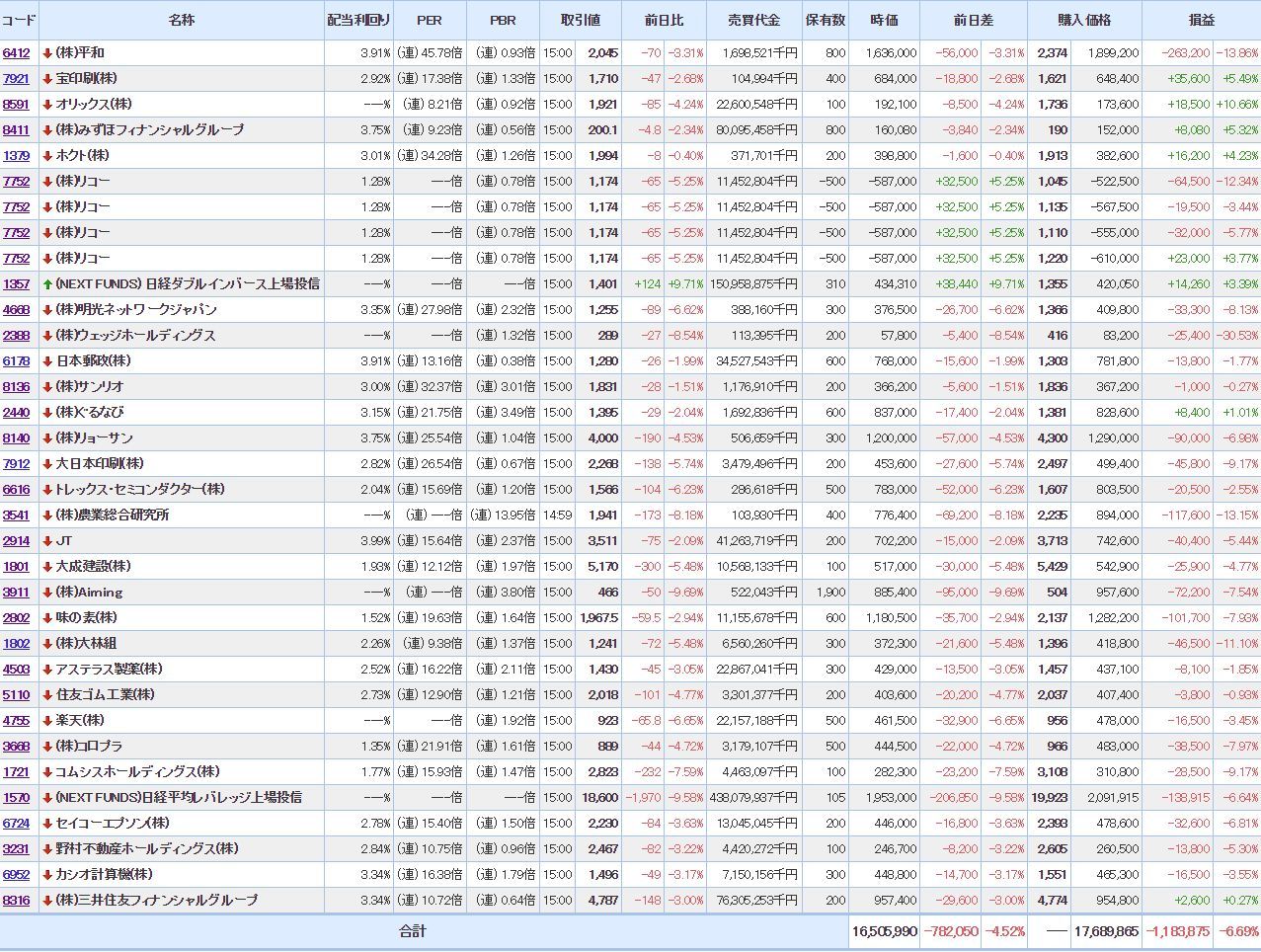Click the down arrow next to 味の素(株)
The width and height of the screenshot is (1261, 952).
pos(47,617)
